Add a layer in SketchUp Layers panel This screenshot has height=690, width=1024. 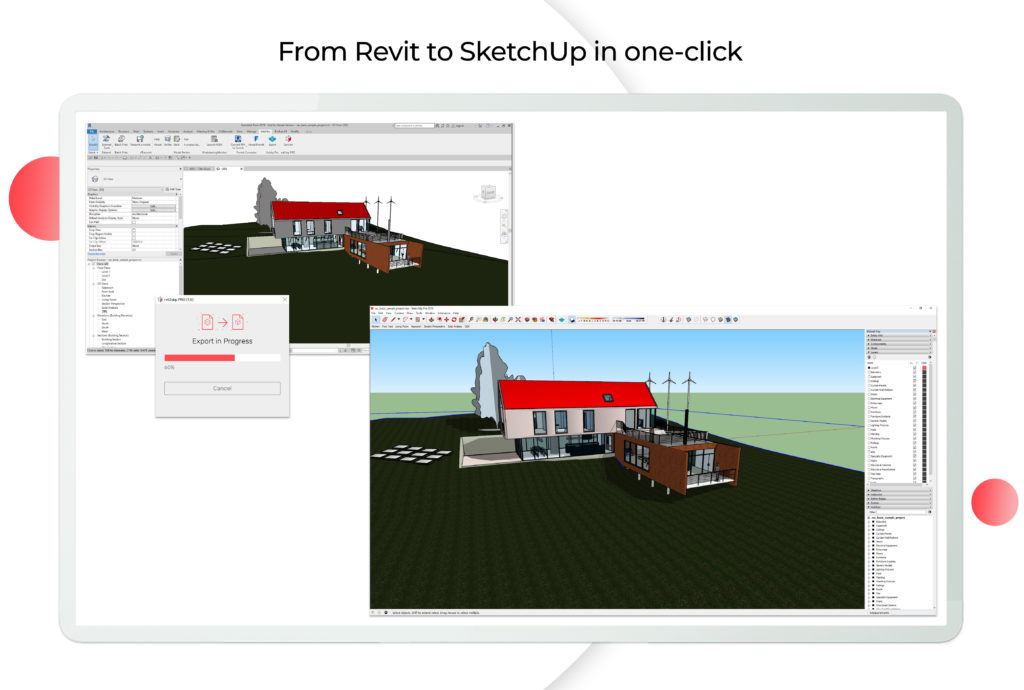[869, 357]
